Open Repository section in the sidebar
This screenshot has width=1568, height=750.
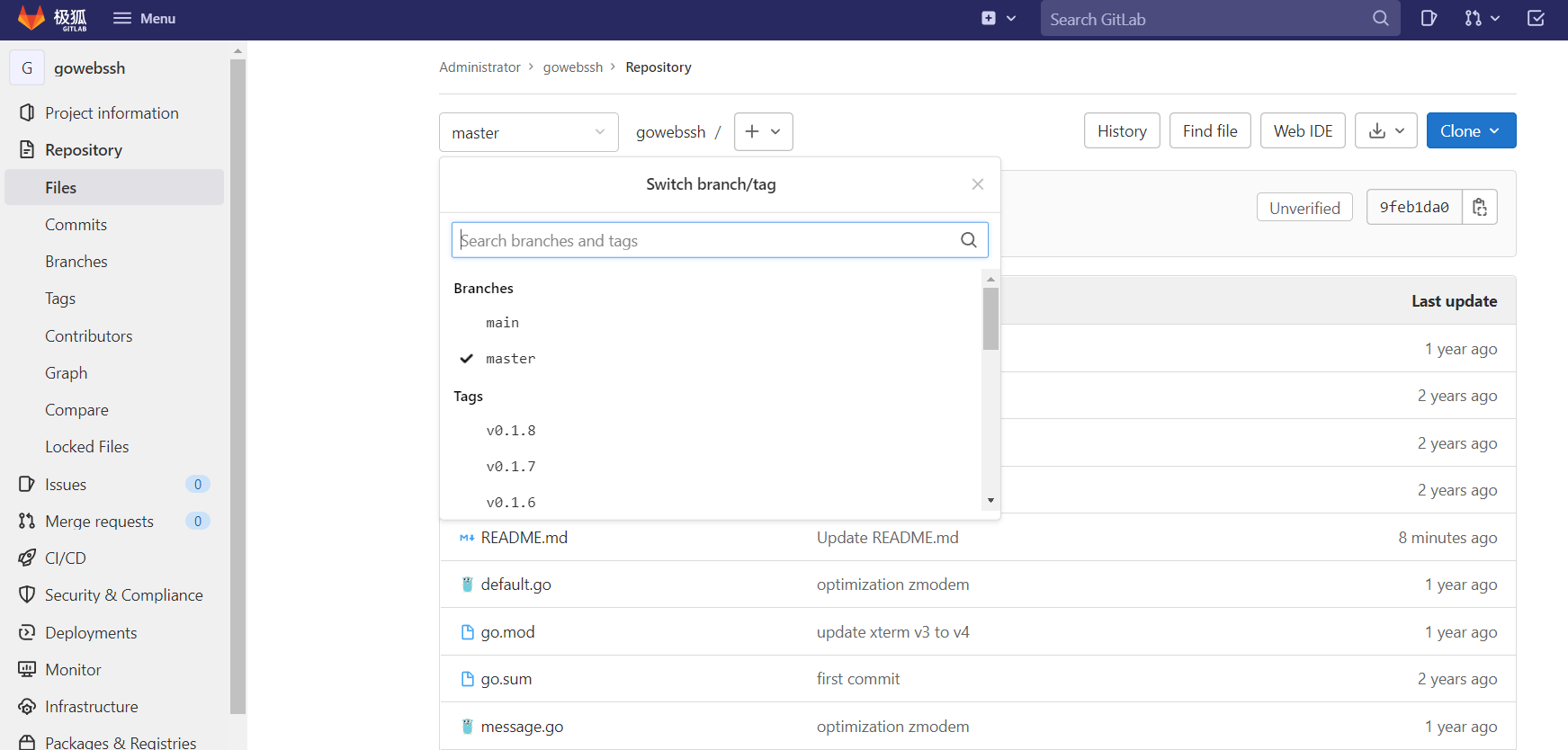click(x=84, y=149)
